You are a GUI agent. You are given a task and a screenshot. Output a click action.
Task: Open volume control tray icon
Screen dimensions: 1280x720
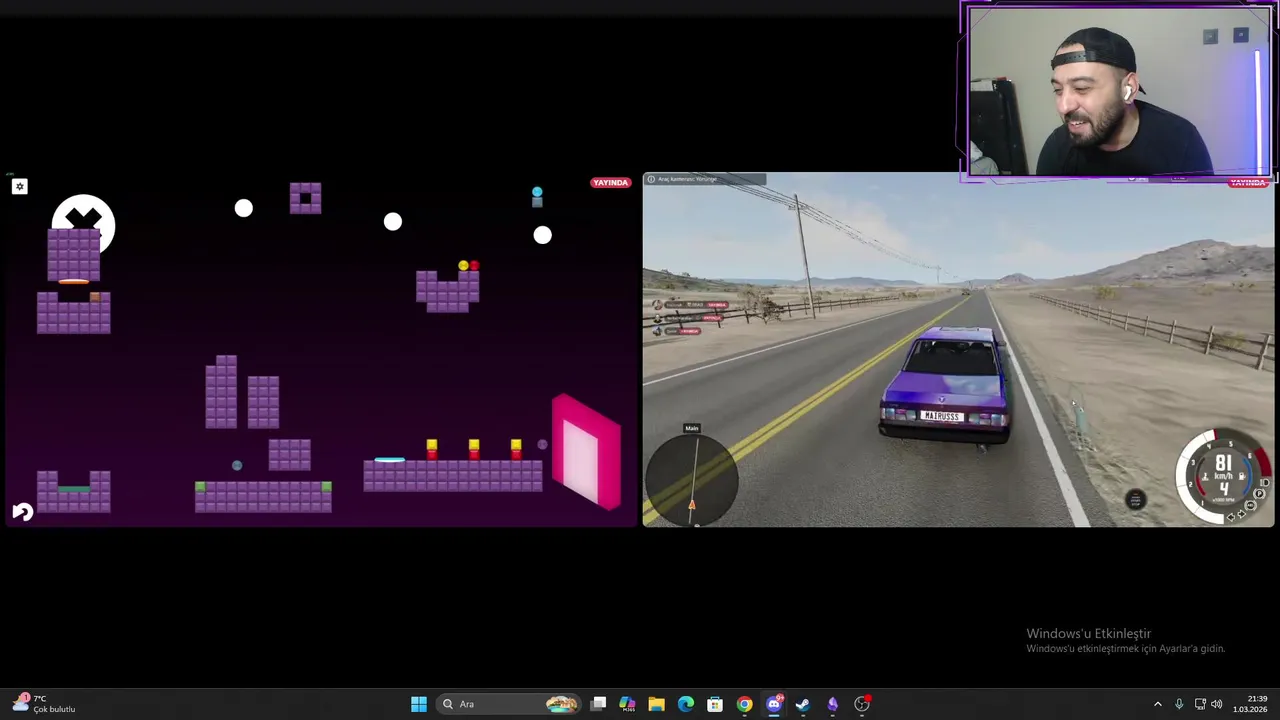pyautogui.click(x=1219, y=704)
